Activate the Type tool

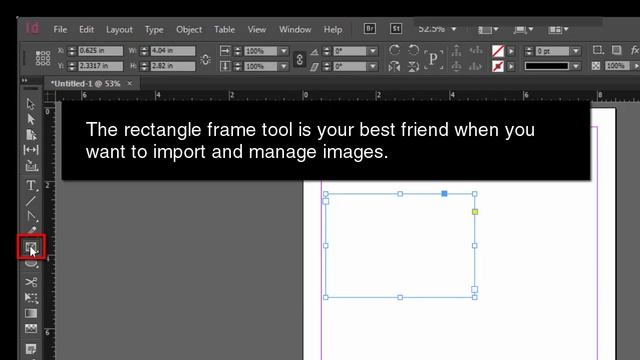pos(31,185)
